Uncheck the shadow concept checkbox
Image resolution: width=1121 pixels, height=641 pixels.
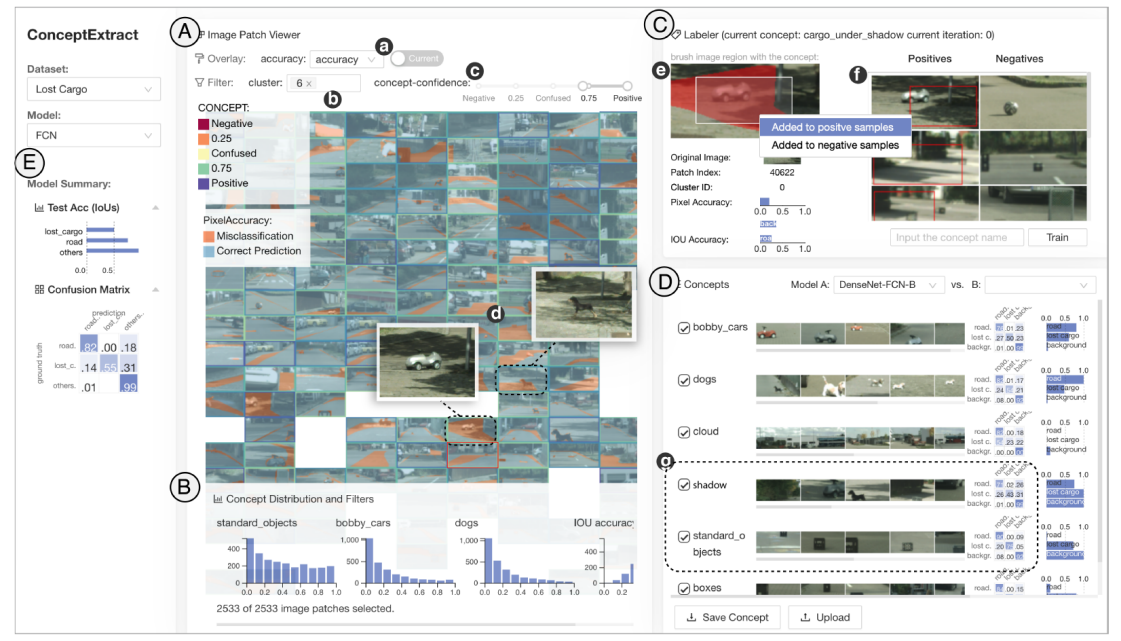(x=684, y=485)
